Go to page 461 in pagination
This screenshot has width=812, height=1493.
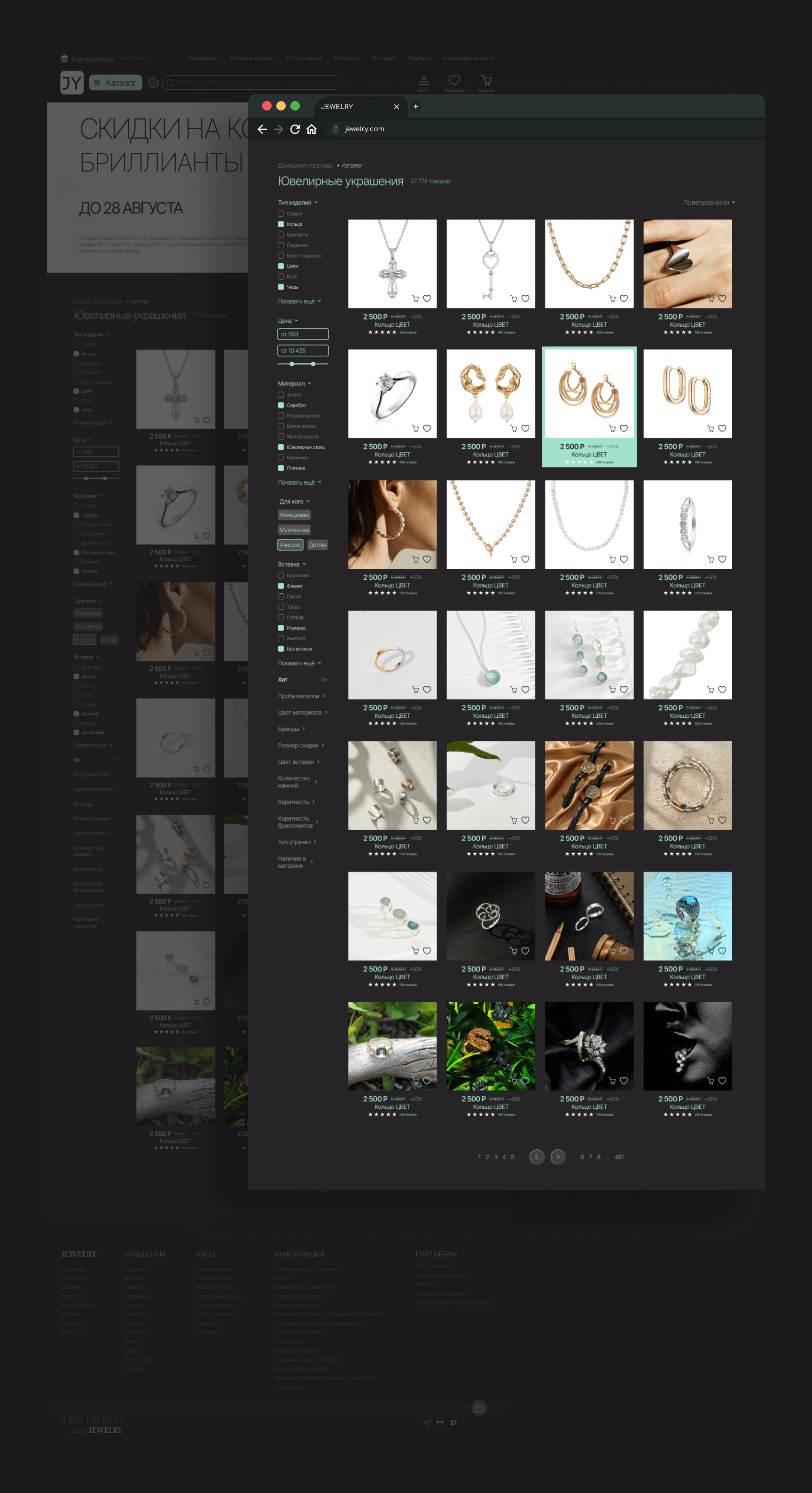618,1157
